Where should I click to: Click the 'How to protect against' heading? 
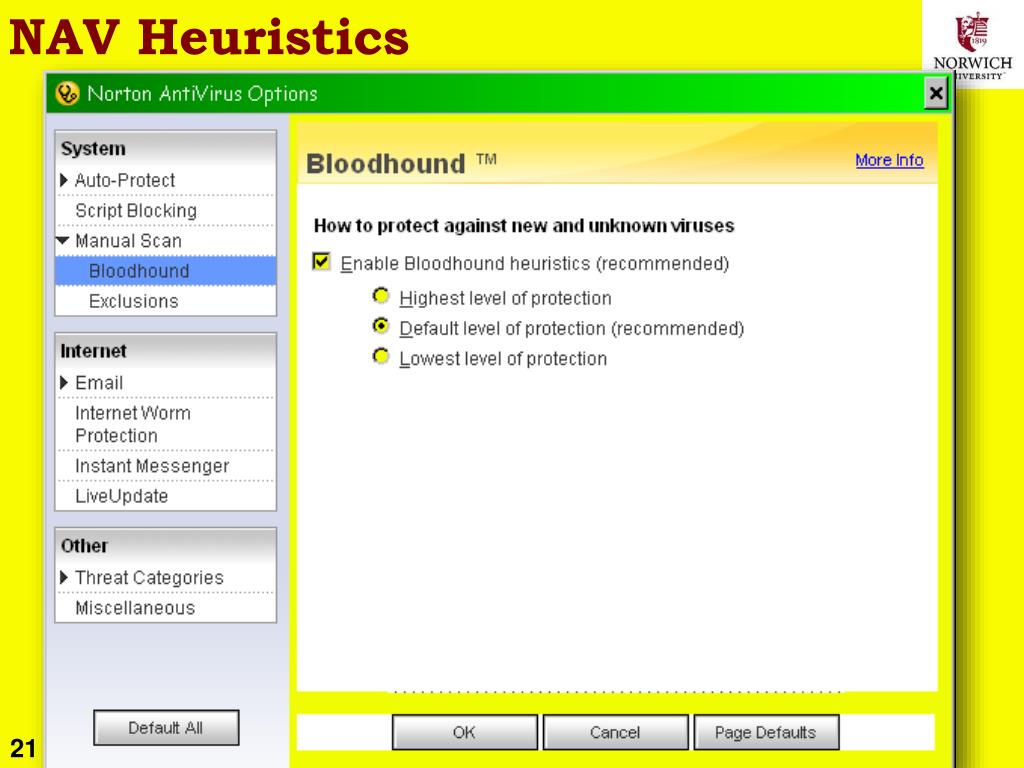coord(524,226)
